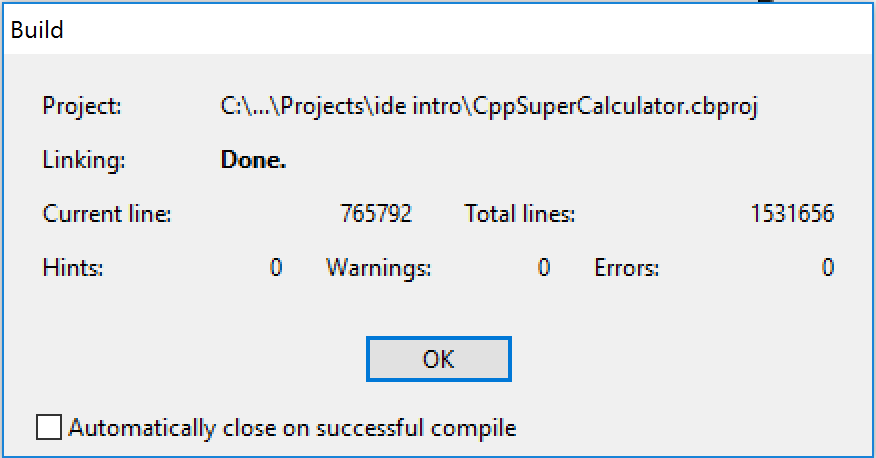The height and width of the screenshot is (458, 876).
Task: Click the Hints label
Action: point(73,268)
